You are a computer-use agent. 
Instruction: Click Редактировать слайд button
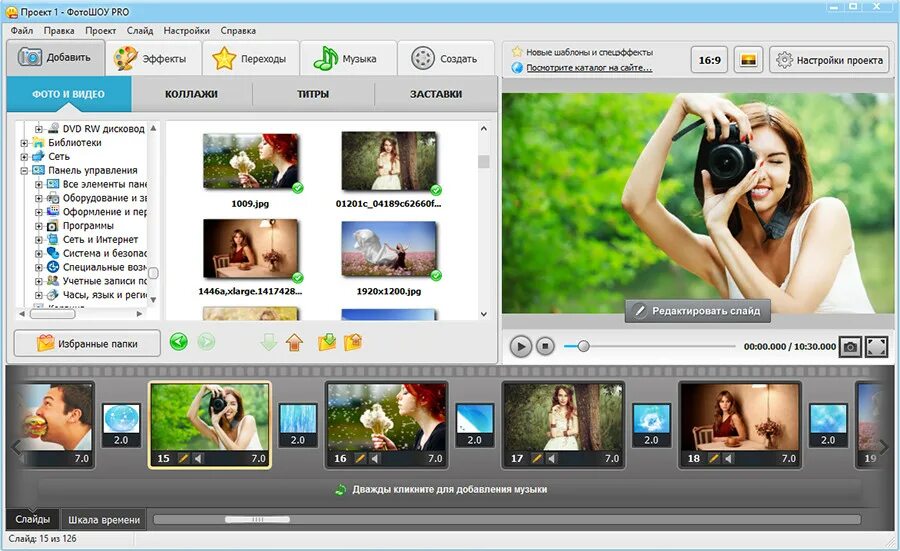(697, 311)
